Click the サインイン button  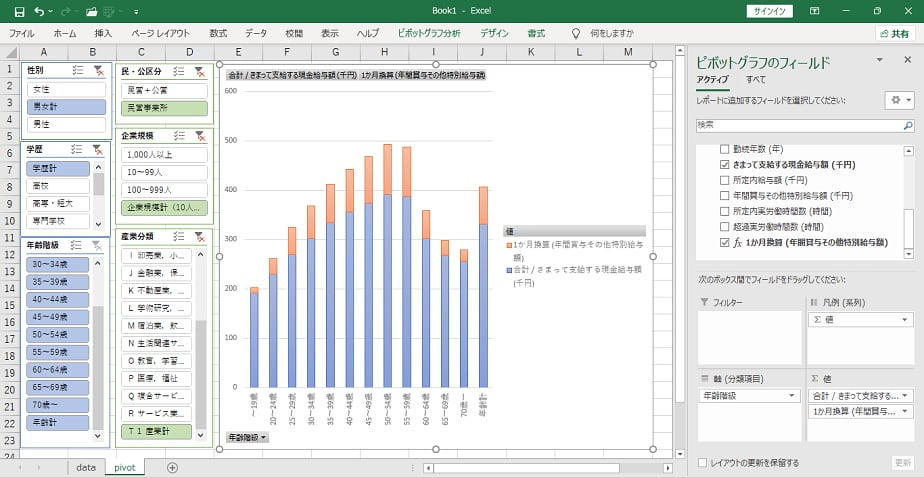(x=770, y=11)
